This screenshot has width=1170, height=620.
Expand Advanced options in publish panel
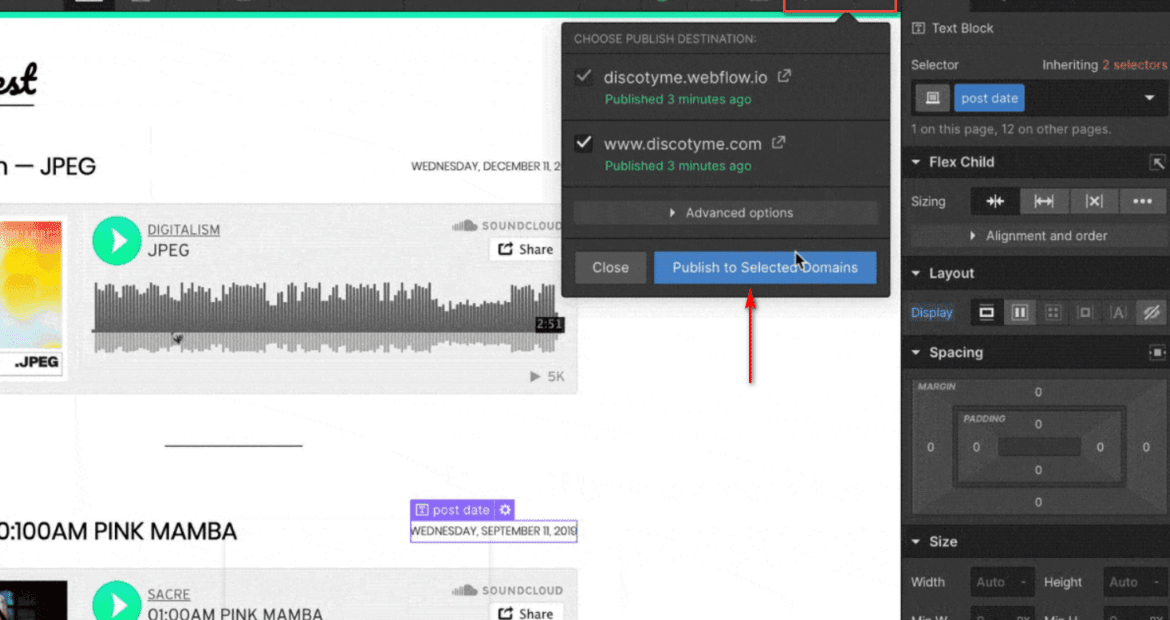725,213
